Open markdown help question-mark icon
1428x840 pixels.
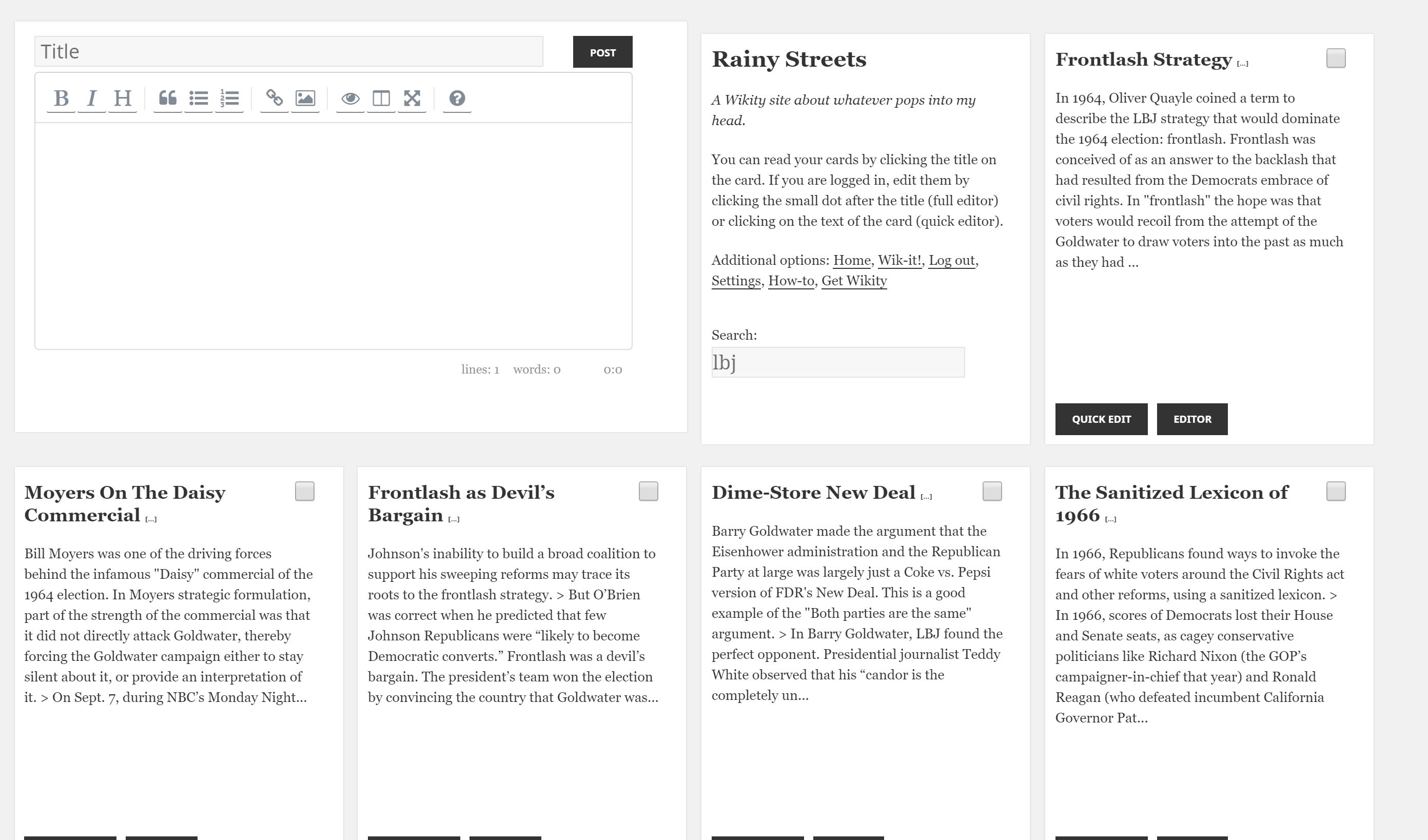pos(457,99)
